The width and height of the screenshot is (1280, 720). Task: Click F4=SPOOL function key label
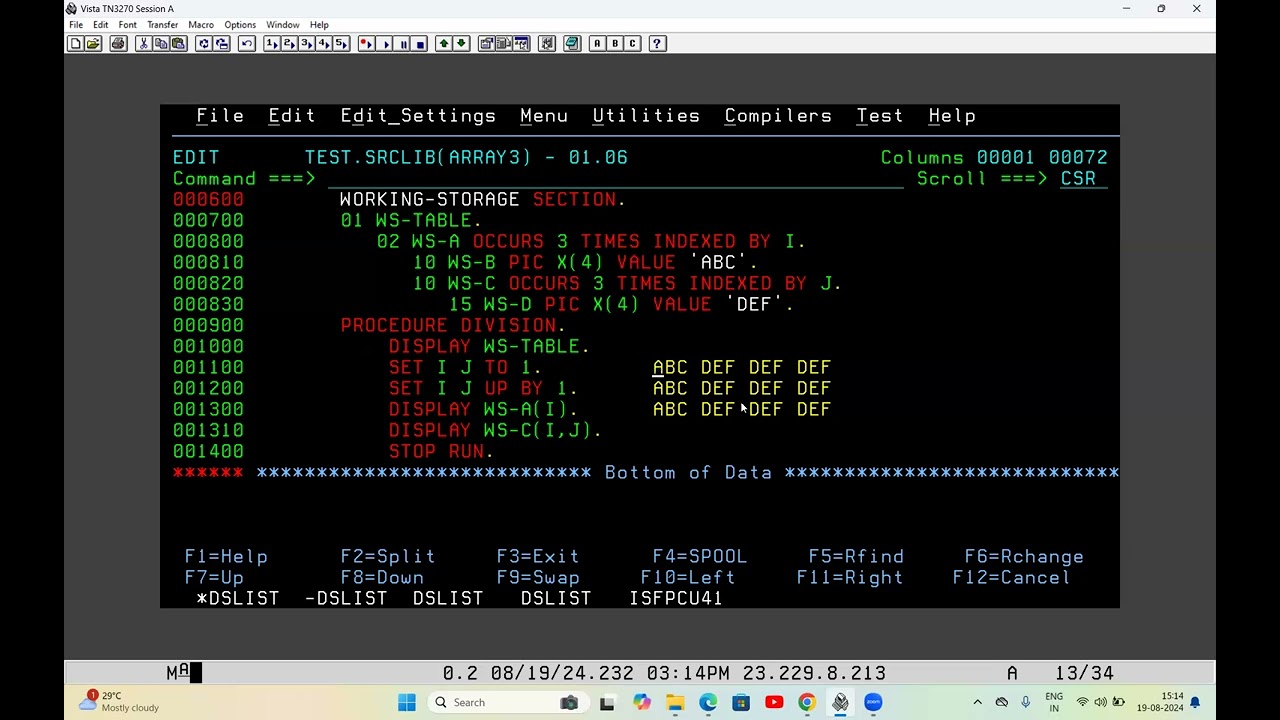[x=700, y=557]
